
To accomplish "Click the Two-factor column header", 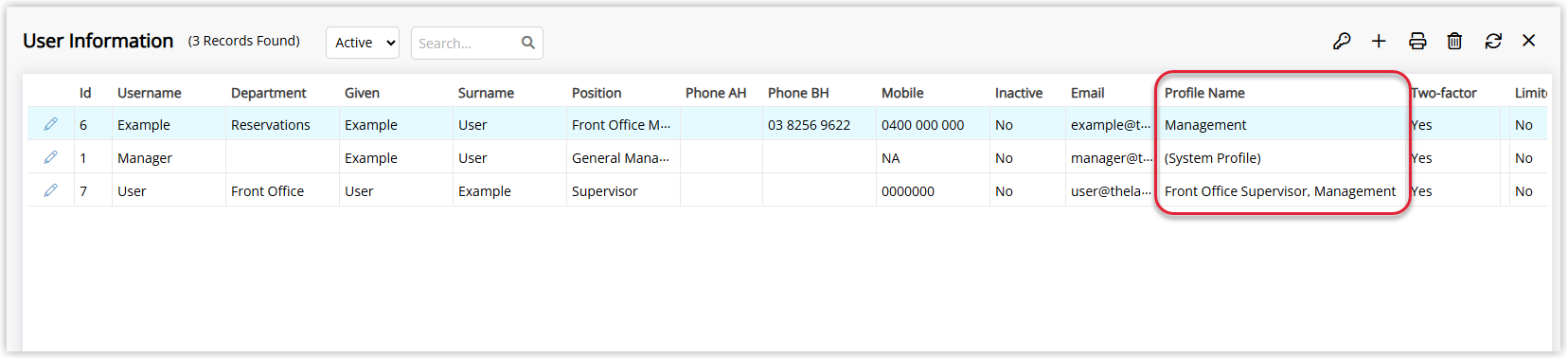I will coord(1444,93).
